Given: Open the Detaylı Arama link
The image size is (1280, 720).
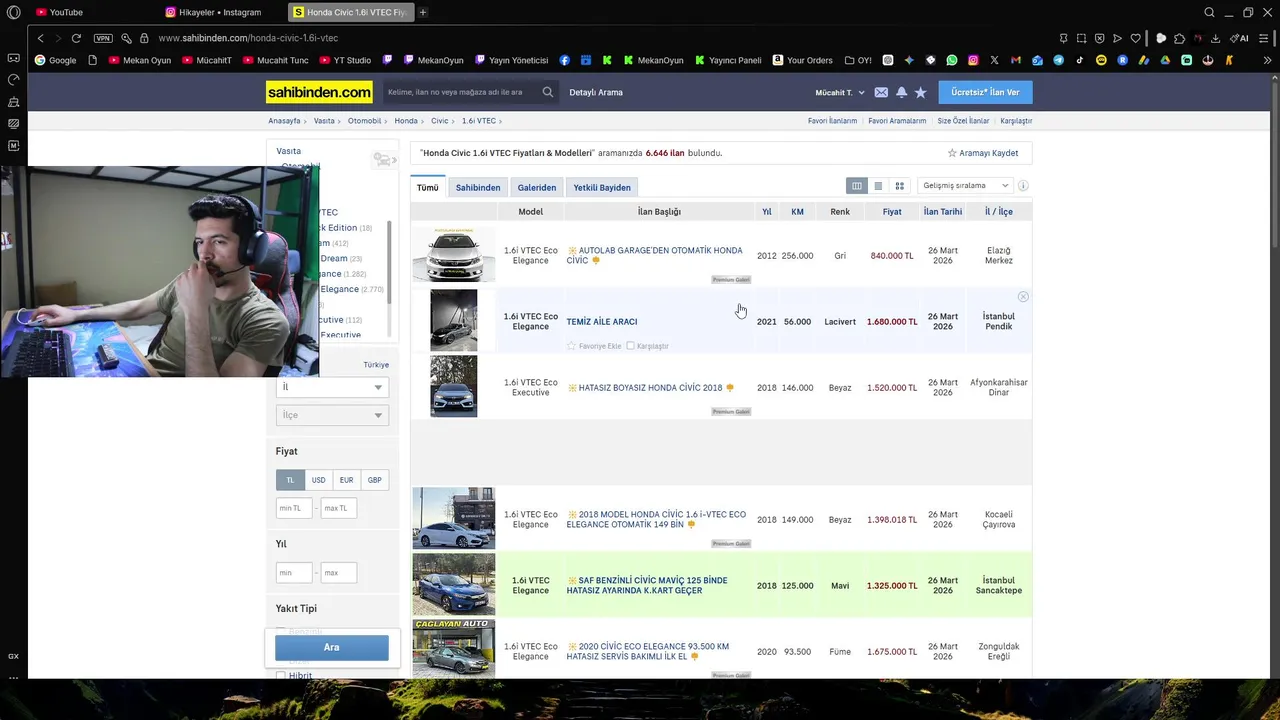Looking at the screenshot, I should click(596, 92).
